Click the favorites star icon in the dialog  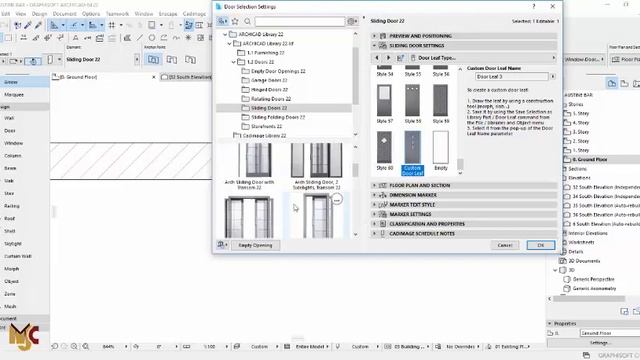point(235,21)
